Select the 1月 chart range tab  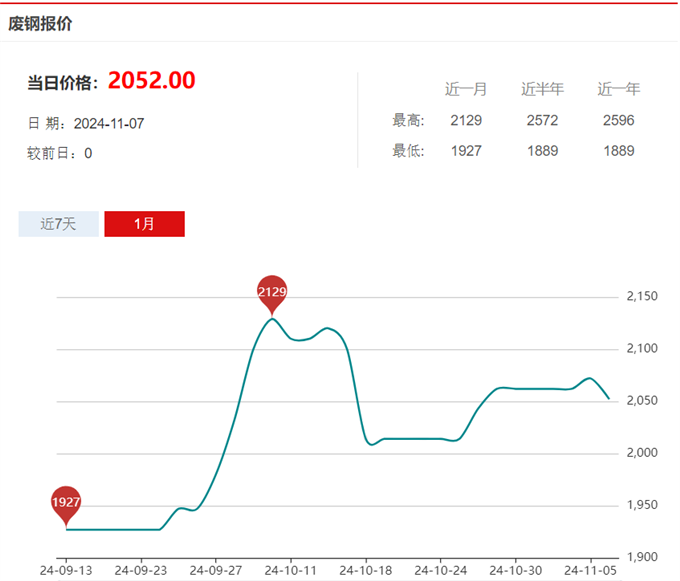point(144,224)
